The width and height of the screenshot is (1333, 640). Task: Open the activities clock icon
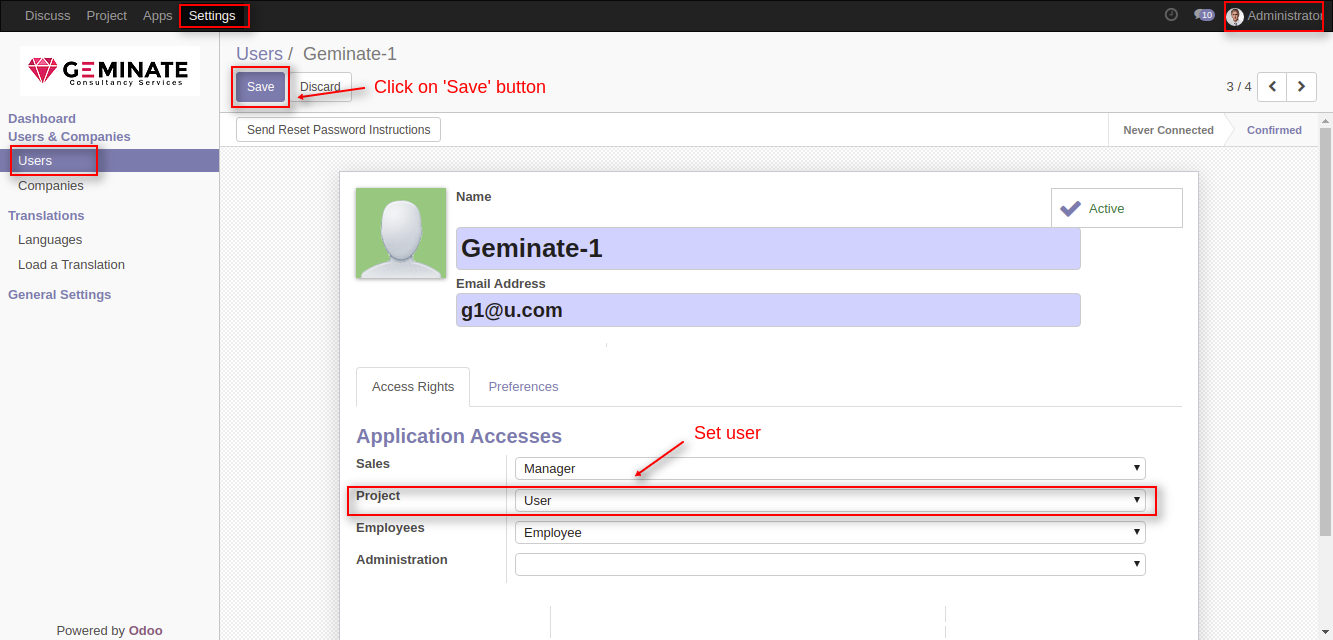point(1171,15)
